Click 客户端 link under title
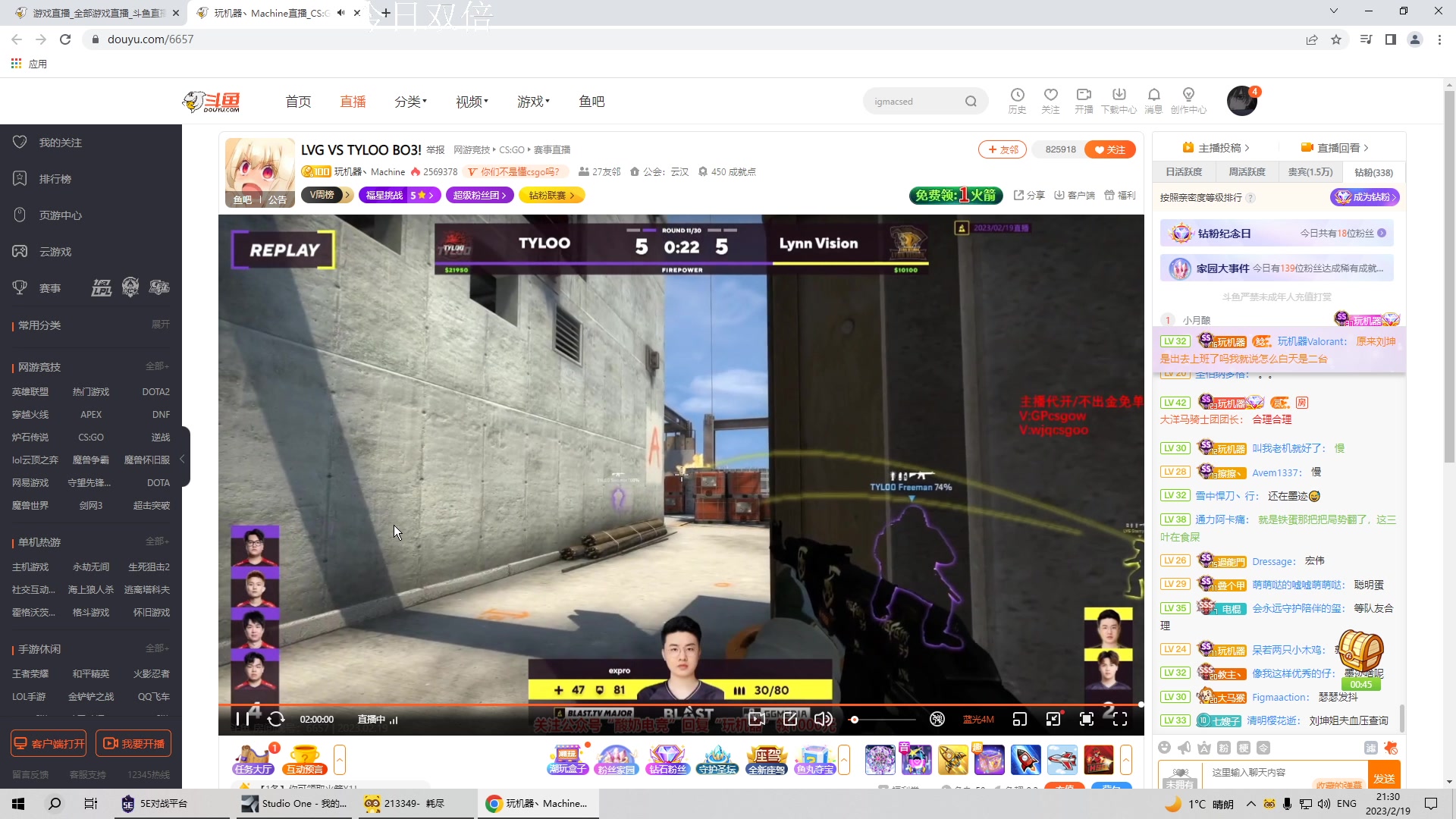 (1075, 196)
